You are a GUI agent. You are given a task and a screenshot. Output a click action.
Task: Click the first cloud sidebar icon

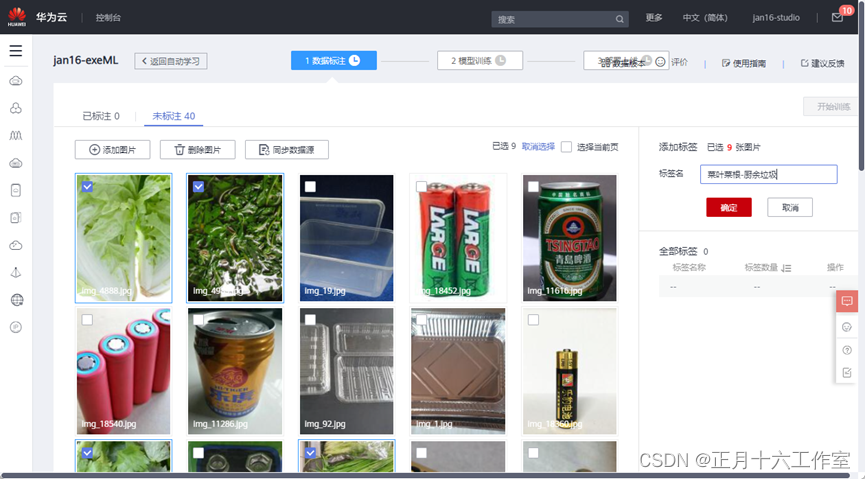pyautogui.click(x=16, y=81)
